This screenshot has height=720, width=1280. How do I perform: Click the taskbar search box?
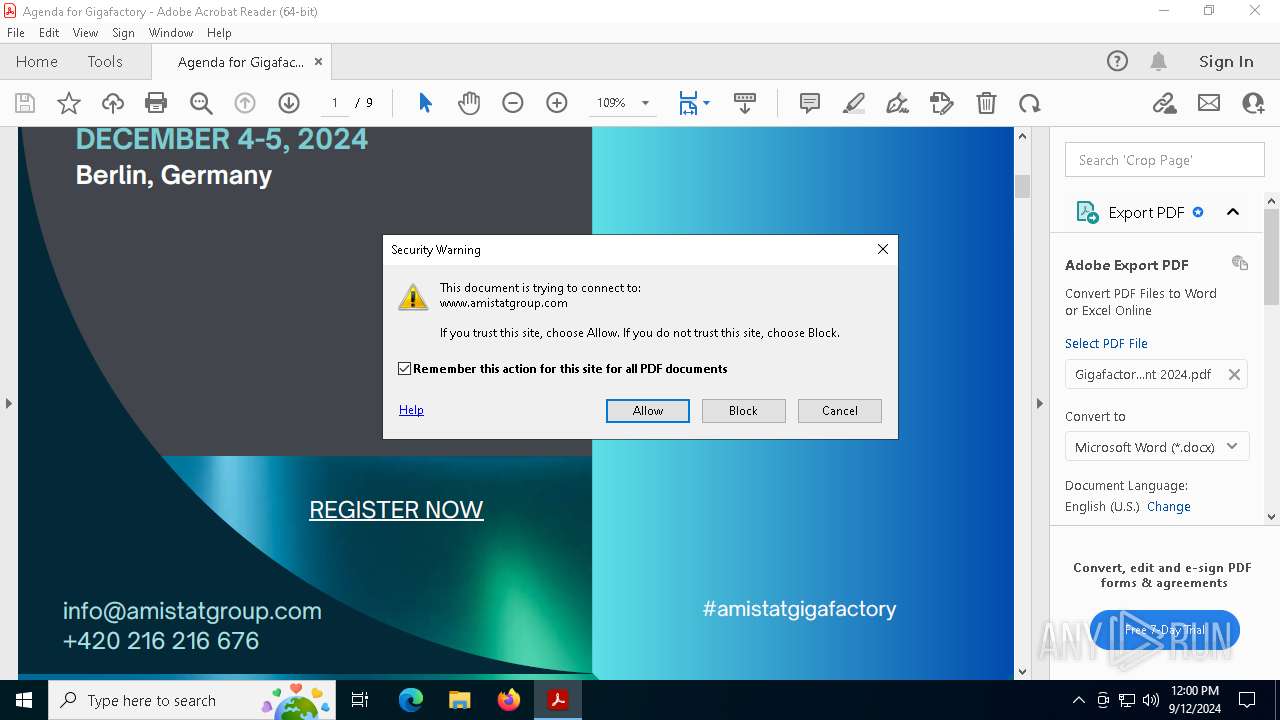pos(192,700)
